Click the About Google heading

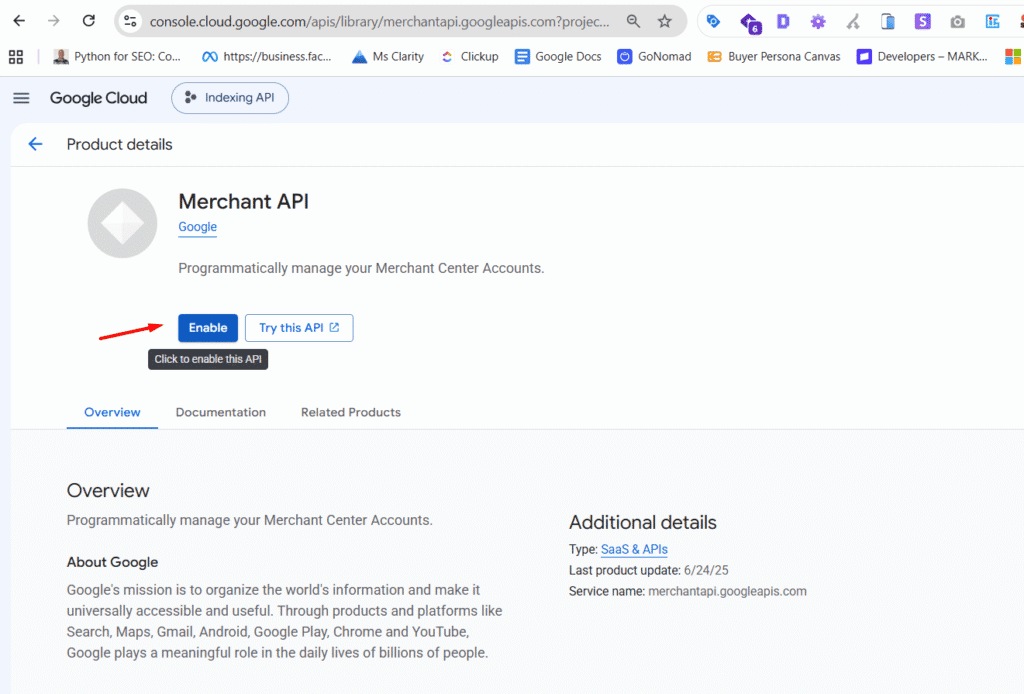tap(112, 562)
